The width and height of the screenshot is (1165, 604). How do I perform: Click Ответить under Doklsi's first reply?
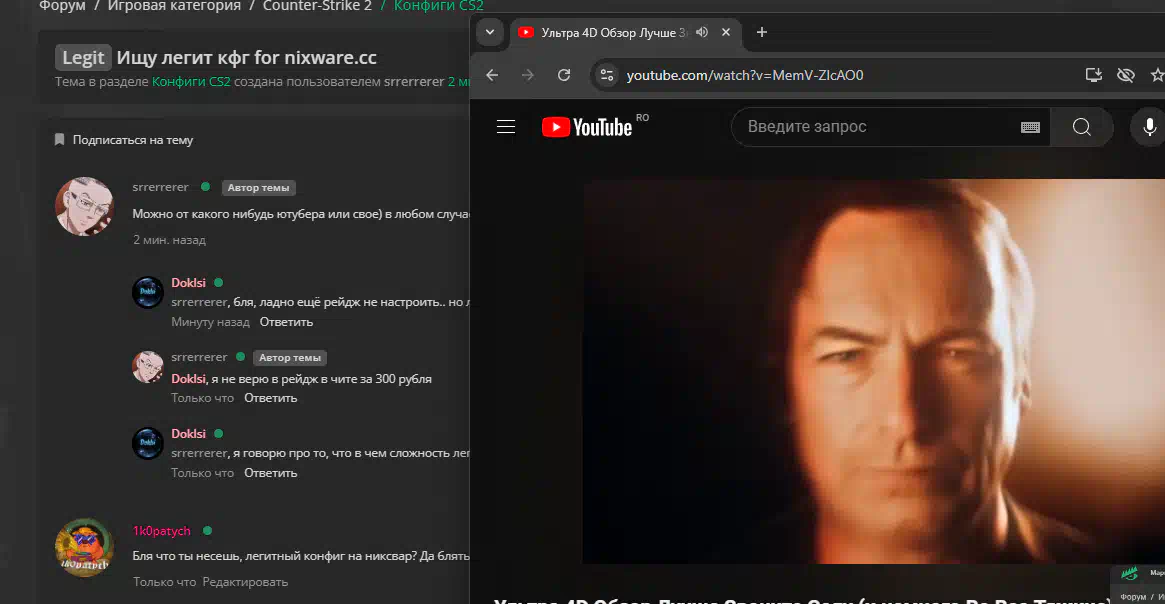tap(286, 322)
